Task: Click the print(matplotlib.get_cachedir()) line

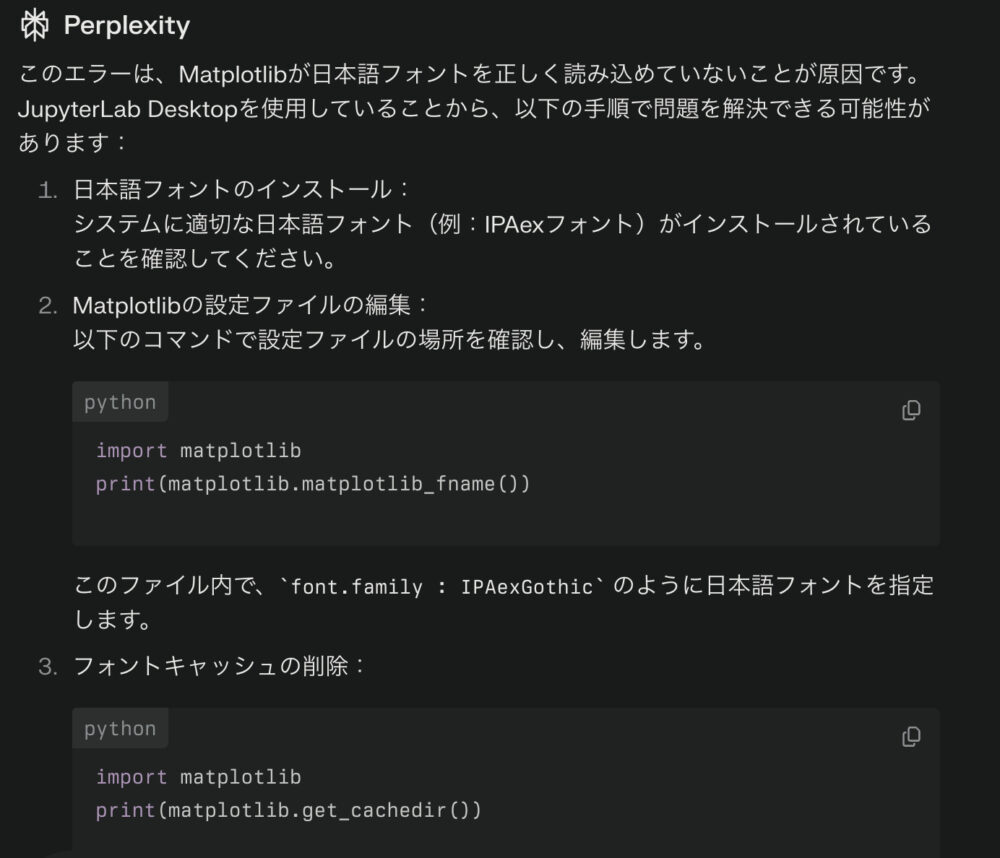Action: [x=288, y=811]
